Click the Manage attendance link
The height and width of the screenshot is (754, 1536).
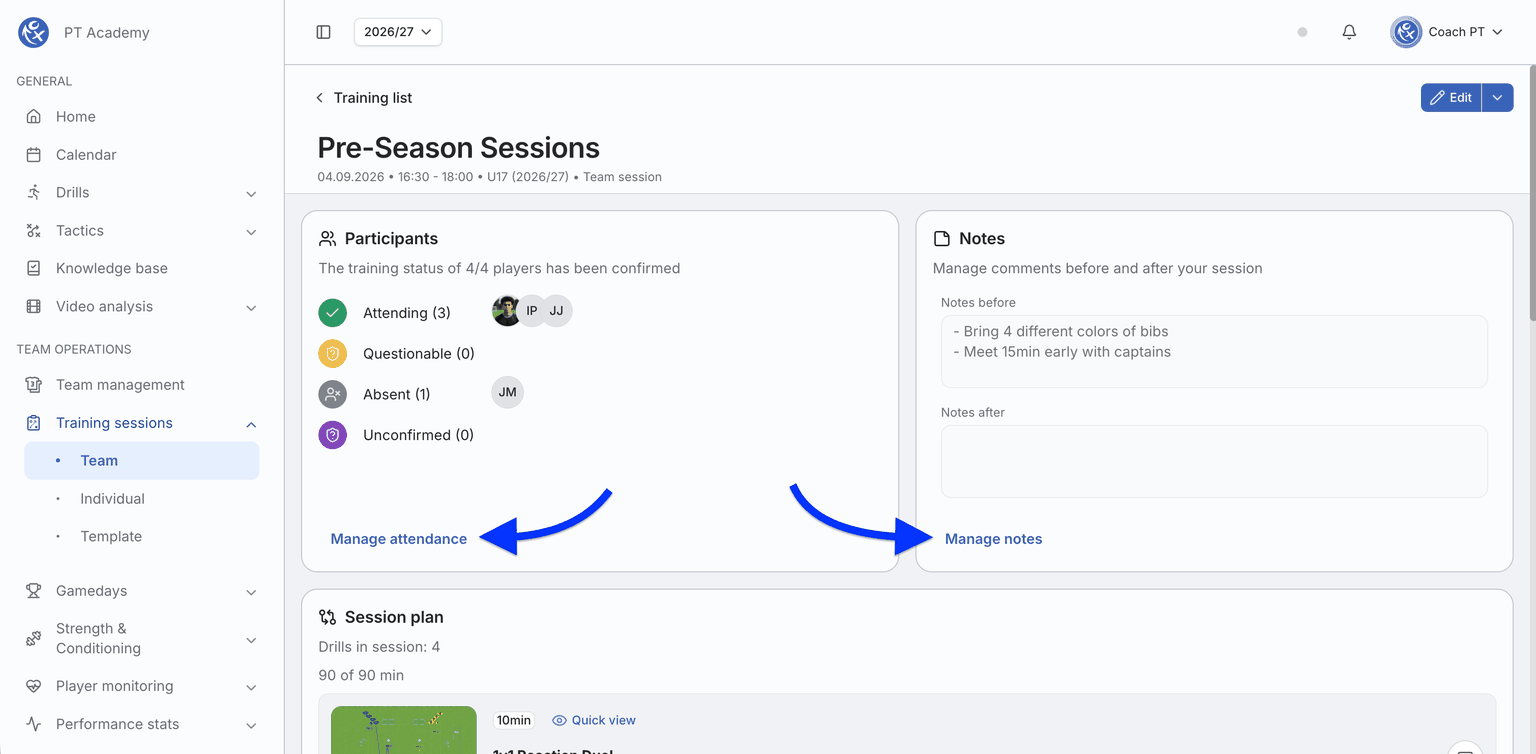(399, 539)
